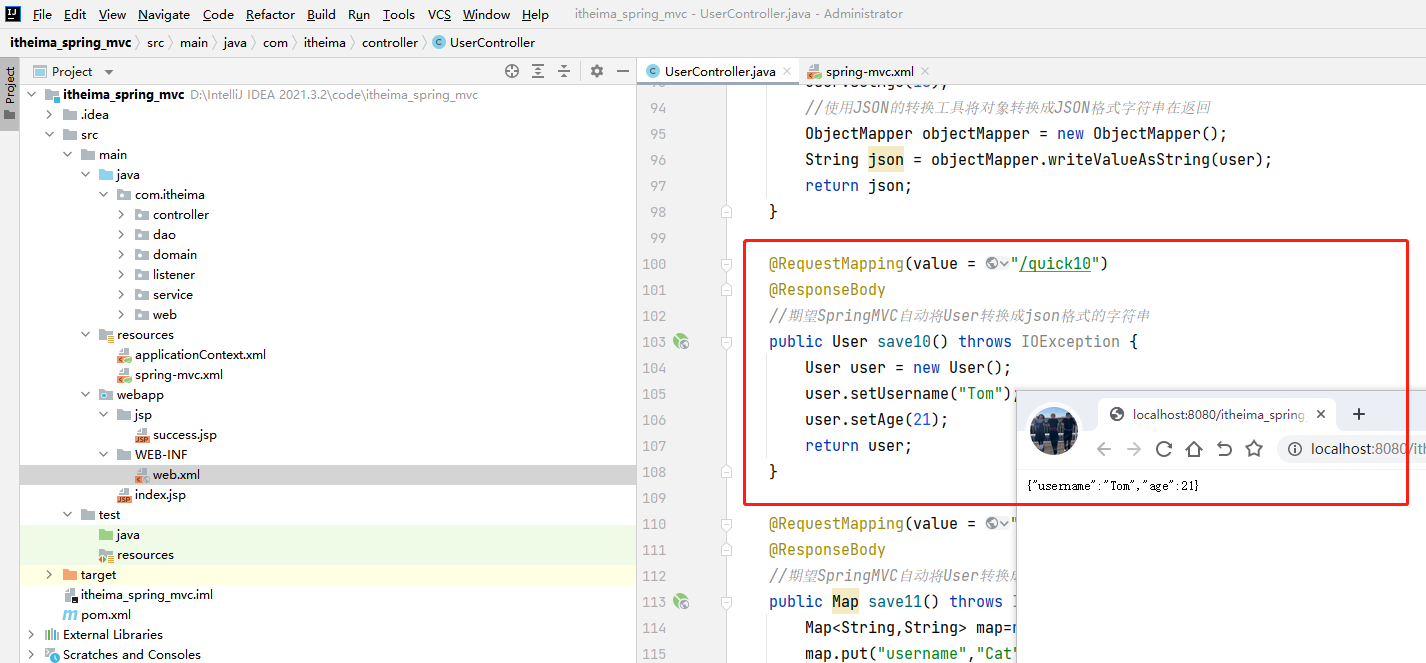
Task: Open Project view dropdown arrow
Action: 109,72
